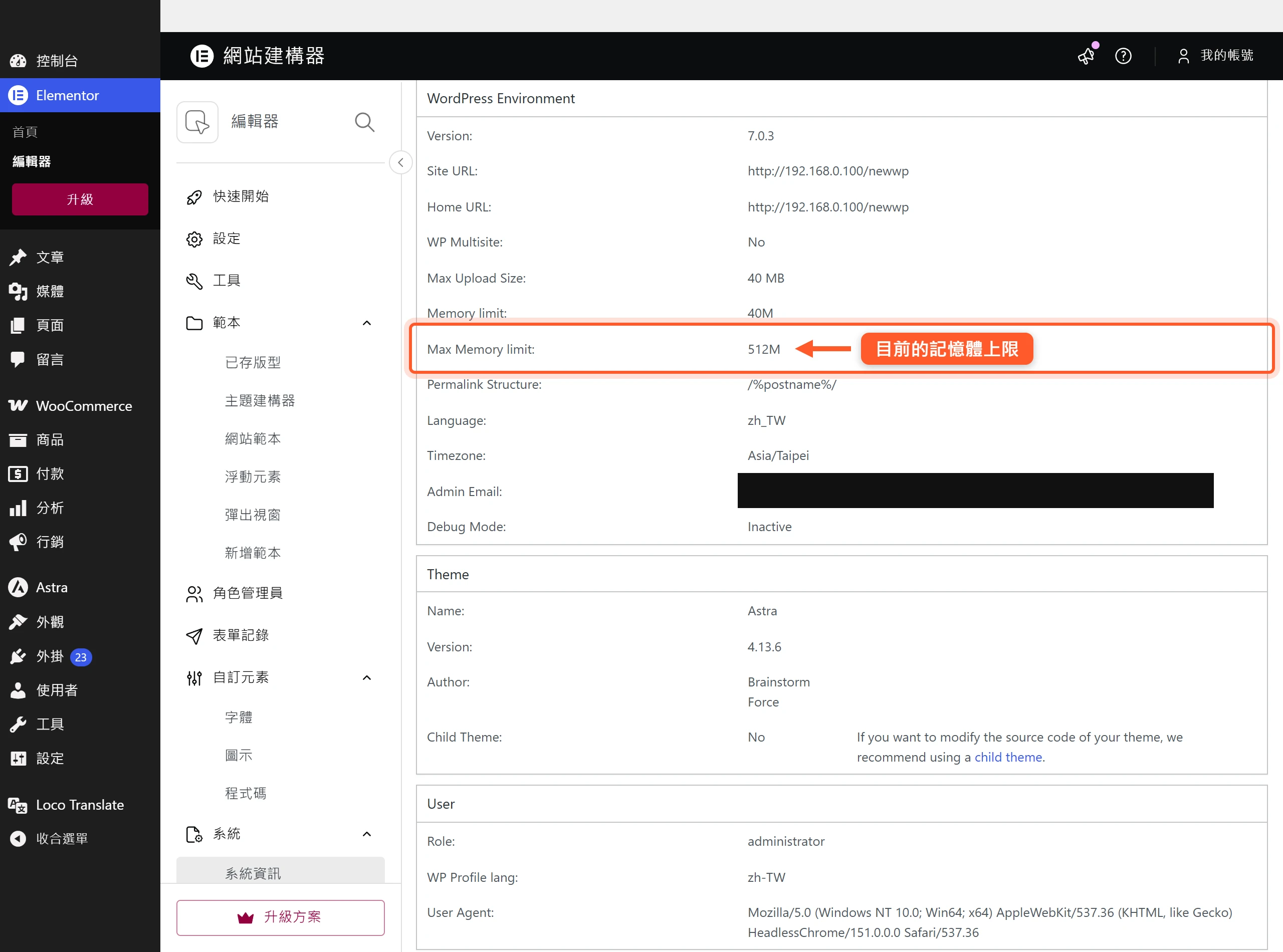Click Debug Mode value Inactive
Screen dimensions: 1283x952
[x=769, y=527]
